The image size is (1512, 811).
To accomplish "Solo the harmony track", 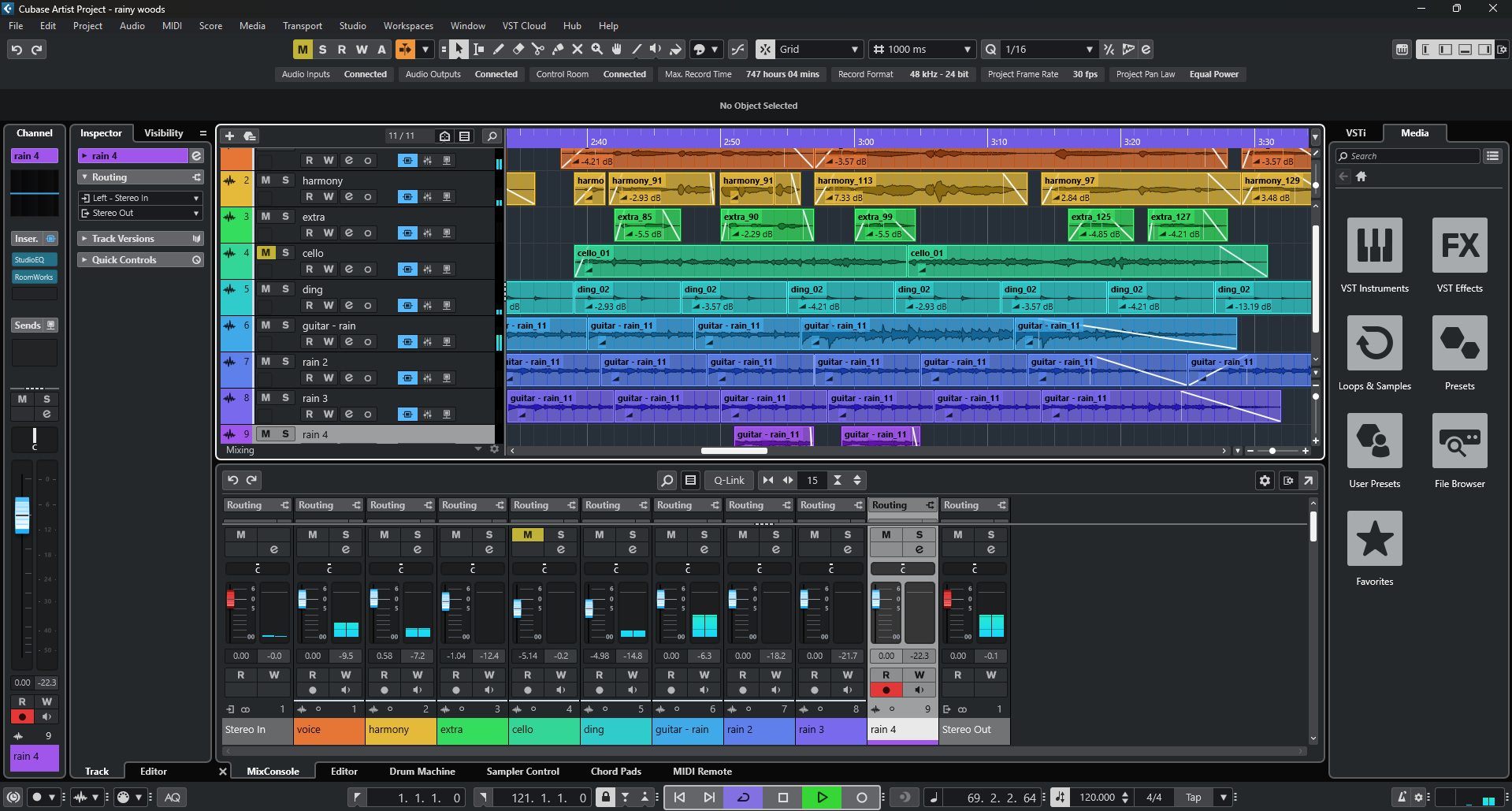I will coord(285,180).
